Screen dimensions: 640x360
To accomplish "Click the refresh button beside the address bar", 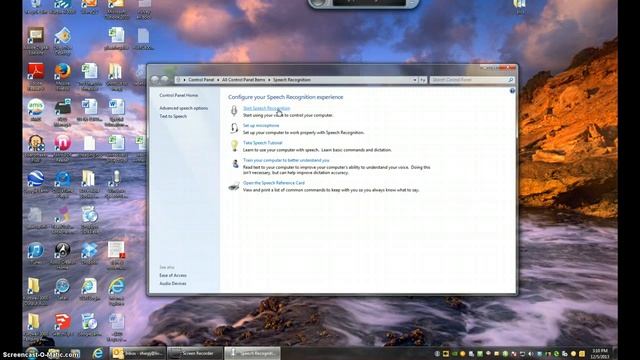I will (422, 80).
